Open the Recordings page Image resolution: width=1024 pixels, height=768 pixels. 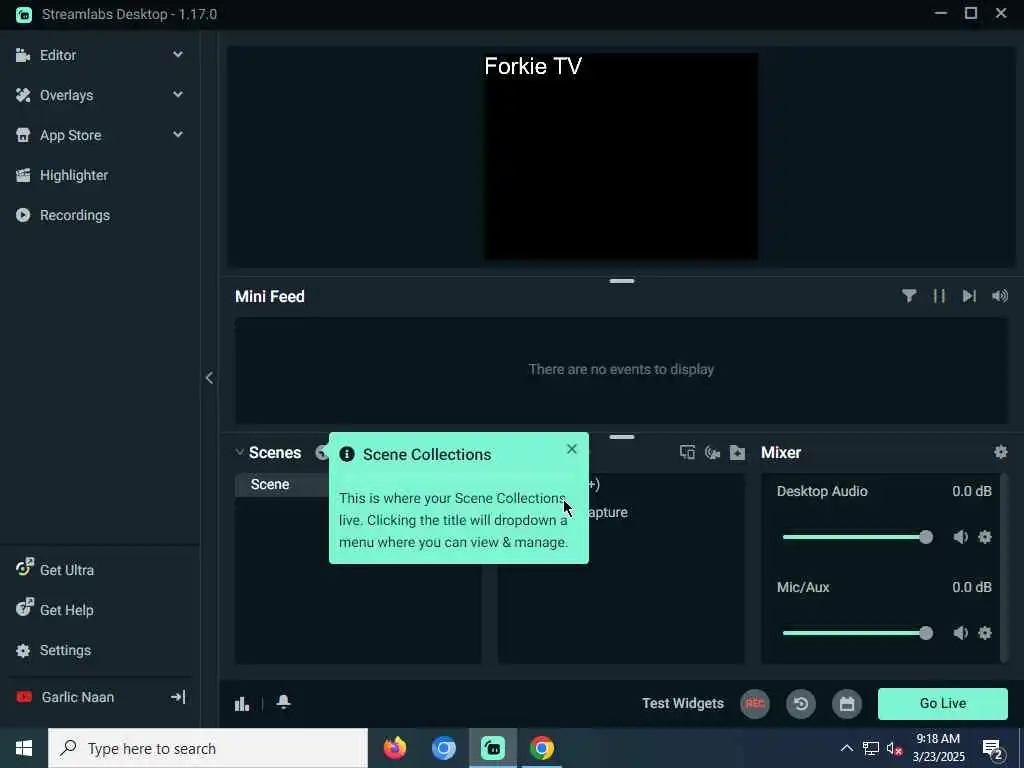pos(74,215)
